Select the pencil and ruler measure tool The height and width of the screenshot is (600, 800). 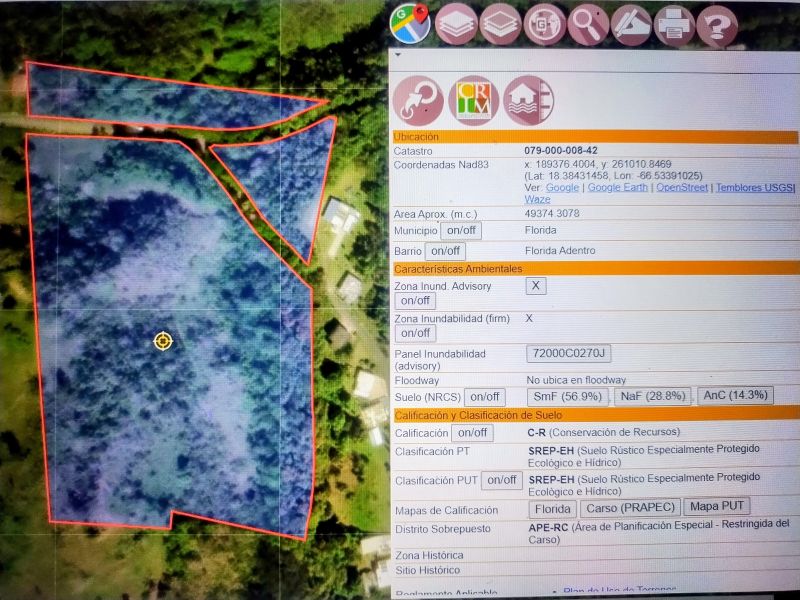[631, 25]
